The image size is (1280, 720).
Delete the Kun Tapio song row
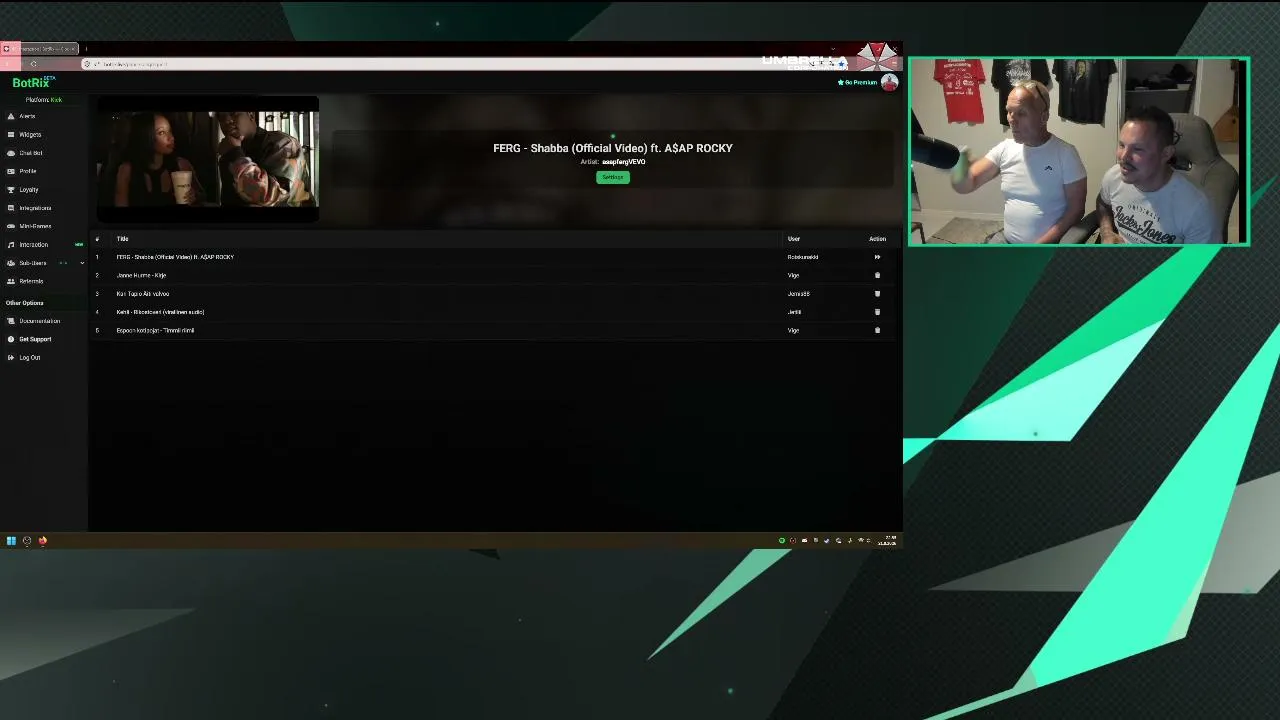[877, 294]
